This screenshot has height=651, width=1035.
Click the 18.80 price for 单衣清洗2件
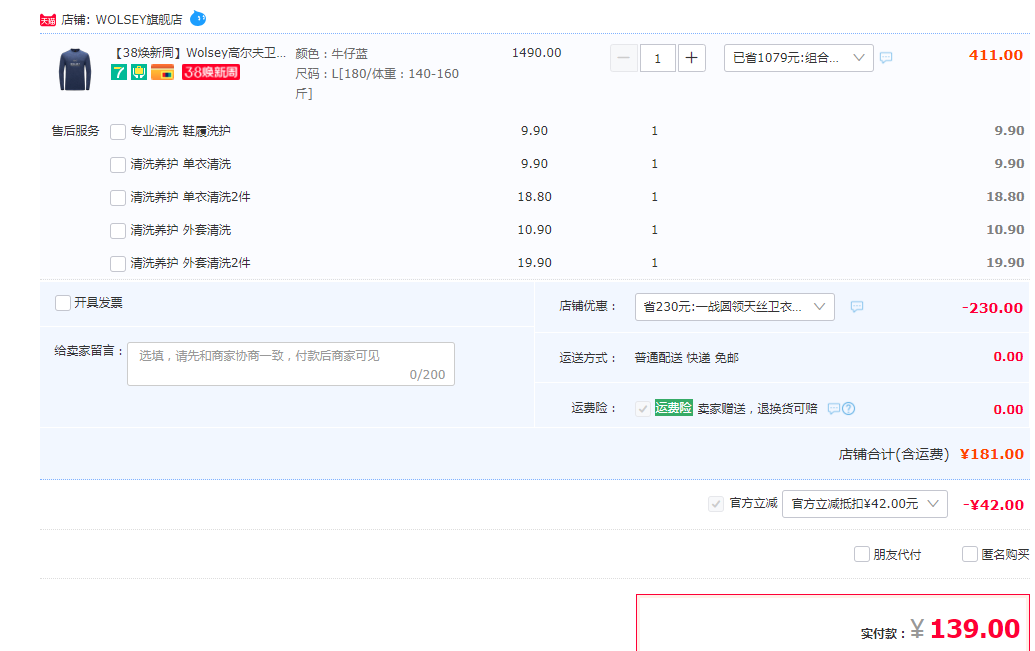(535, 197)
